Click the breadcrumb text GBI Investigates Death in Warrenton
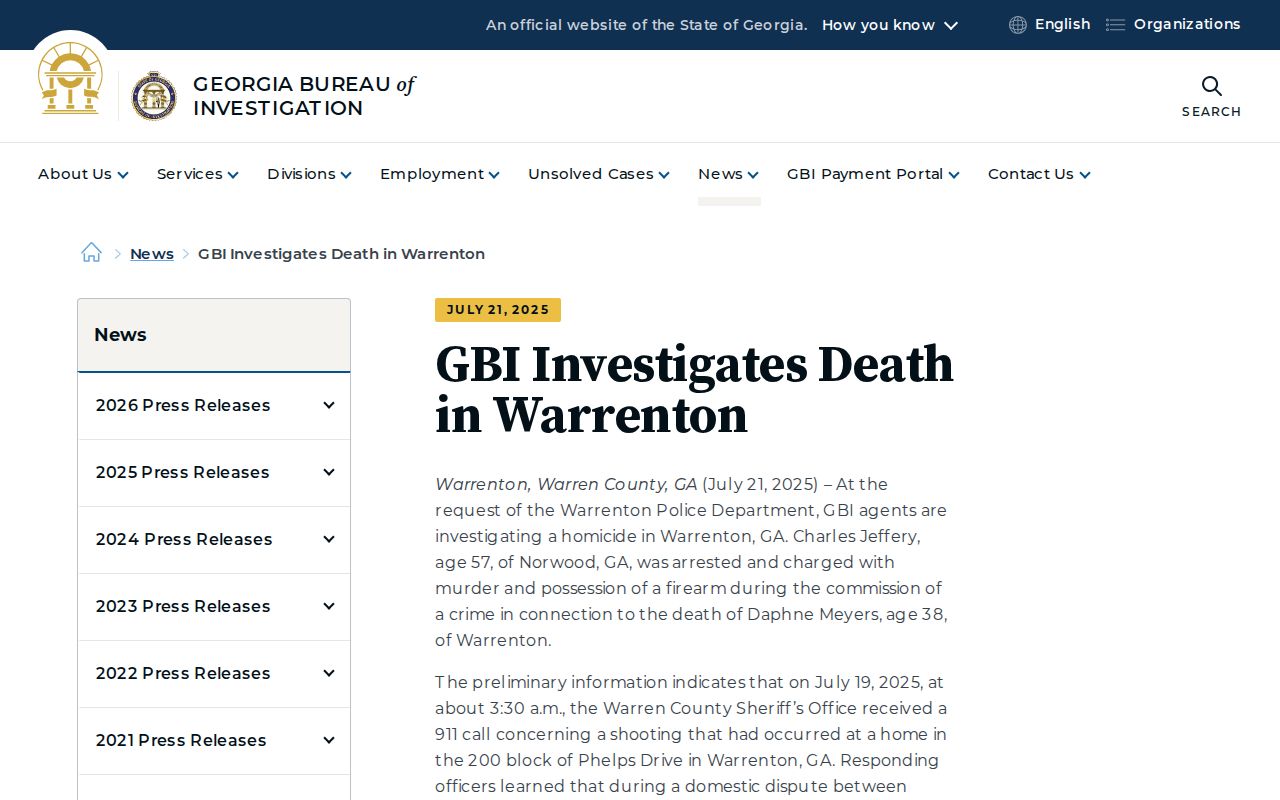The image size is (1280, 800). click(x=341, y=254)
